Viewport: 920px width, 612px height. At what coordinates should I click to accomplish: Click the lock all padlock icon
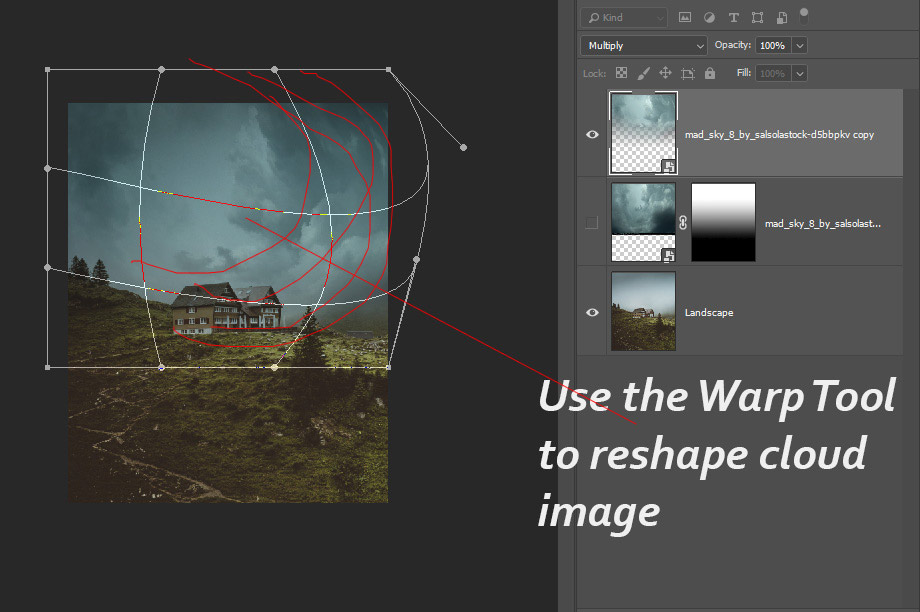(709, 73)
